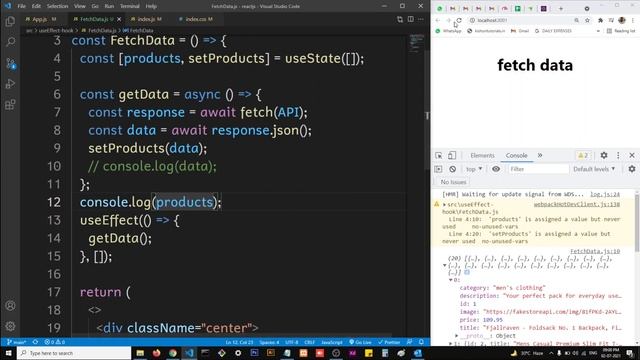The height and width of the screenshot is (360, 640).
Task: Open a new Chrome tab
Action: click(x=561, y=9)
